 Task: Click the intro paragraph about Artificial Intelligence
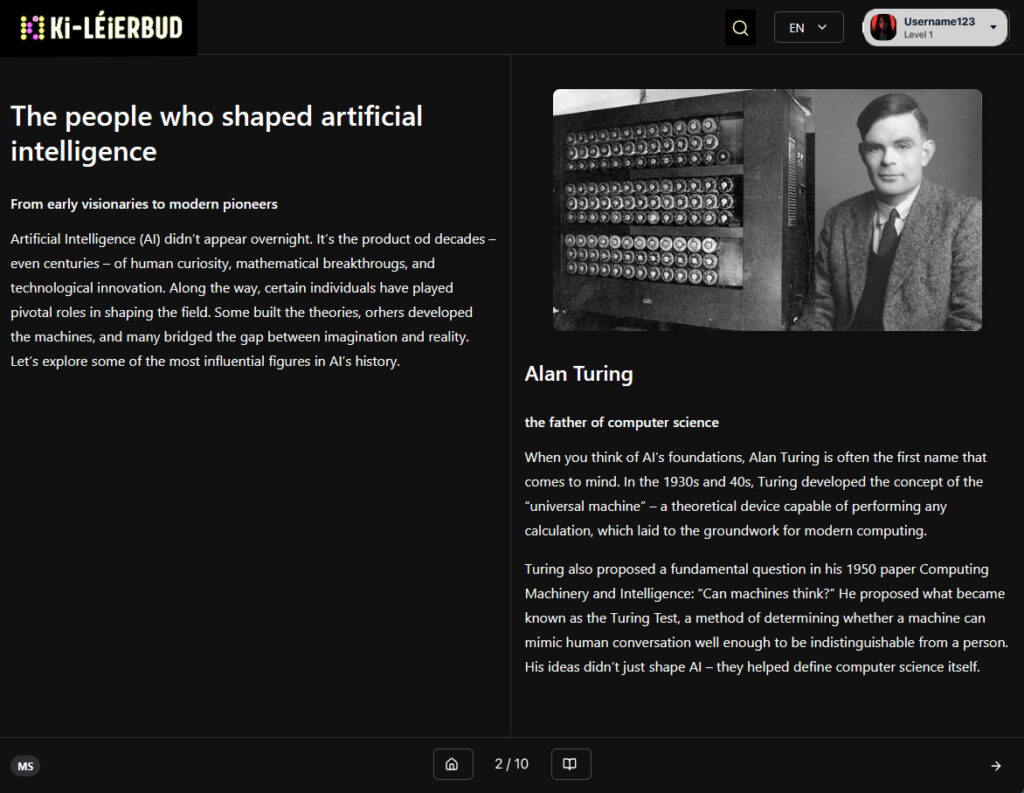pos(253,300)
